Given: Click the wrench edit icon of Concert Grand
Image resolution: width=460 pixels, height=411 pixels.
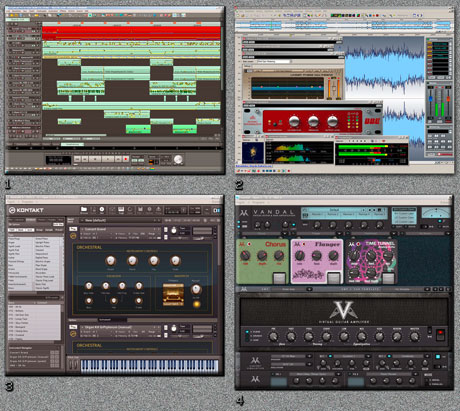Looking at the screenshot, I should (x=73, y=236).
